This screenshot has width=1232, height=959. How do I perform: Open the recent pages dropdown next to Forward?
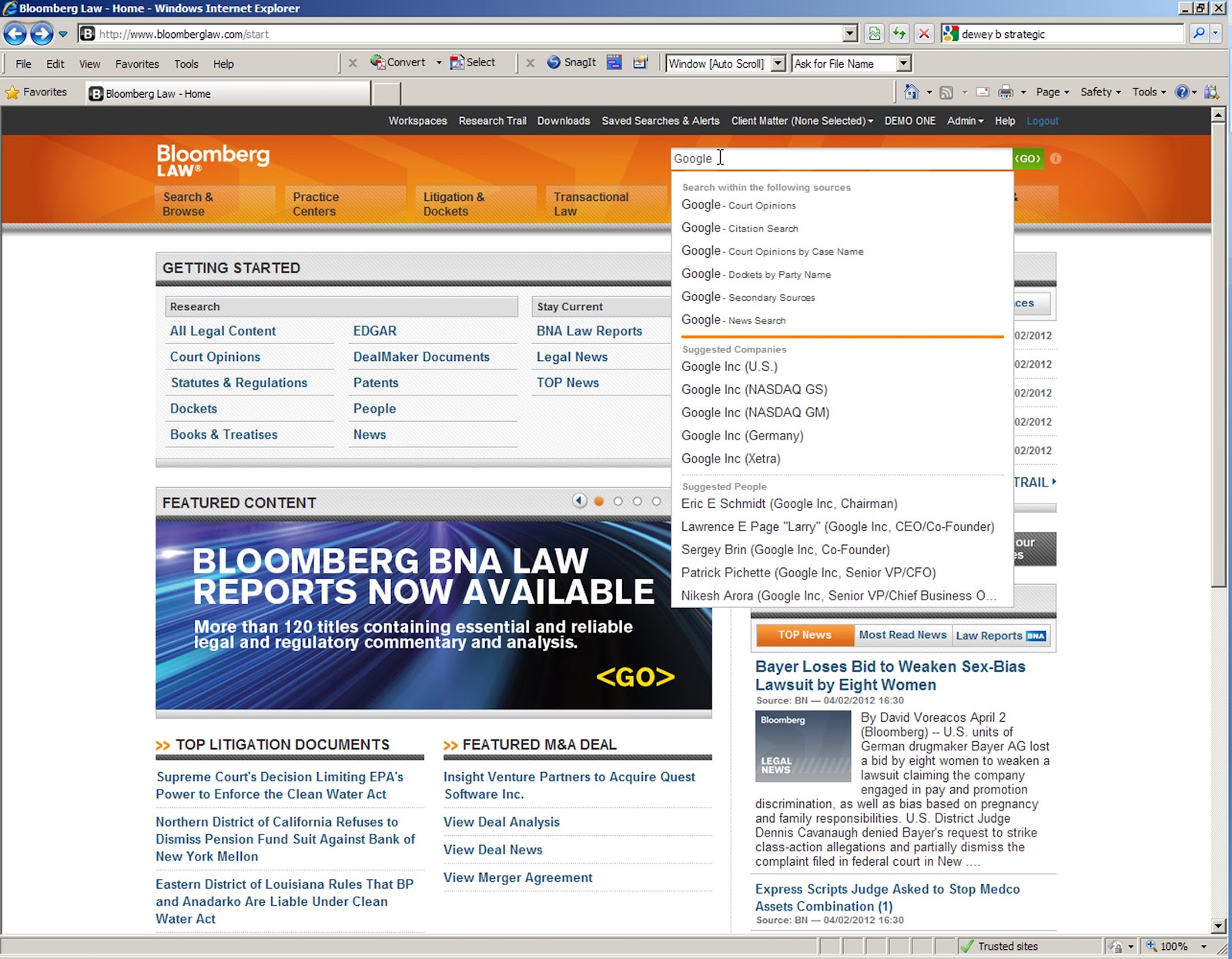click(x=63, y=34)
